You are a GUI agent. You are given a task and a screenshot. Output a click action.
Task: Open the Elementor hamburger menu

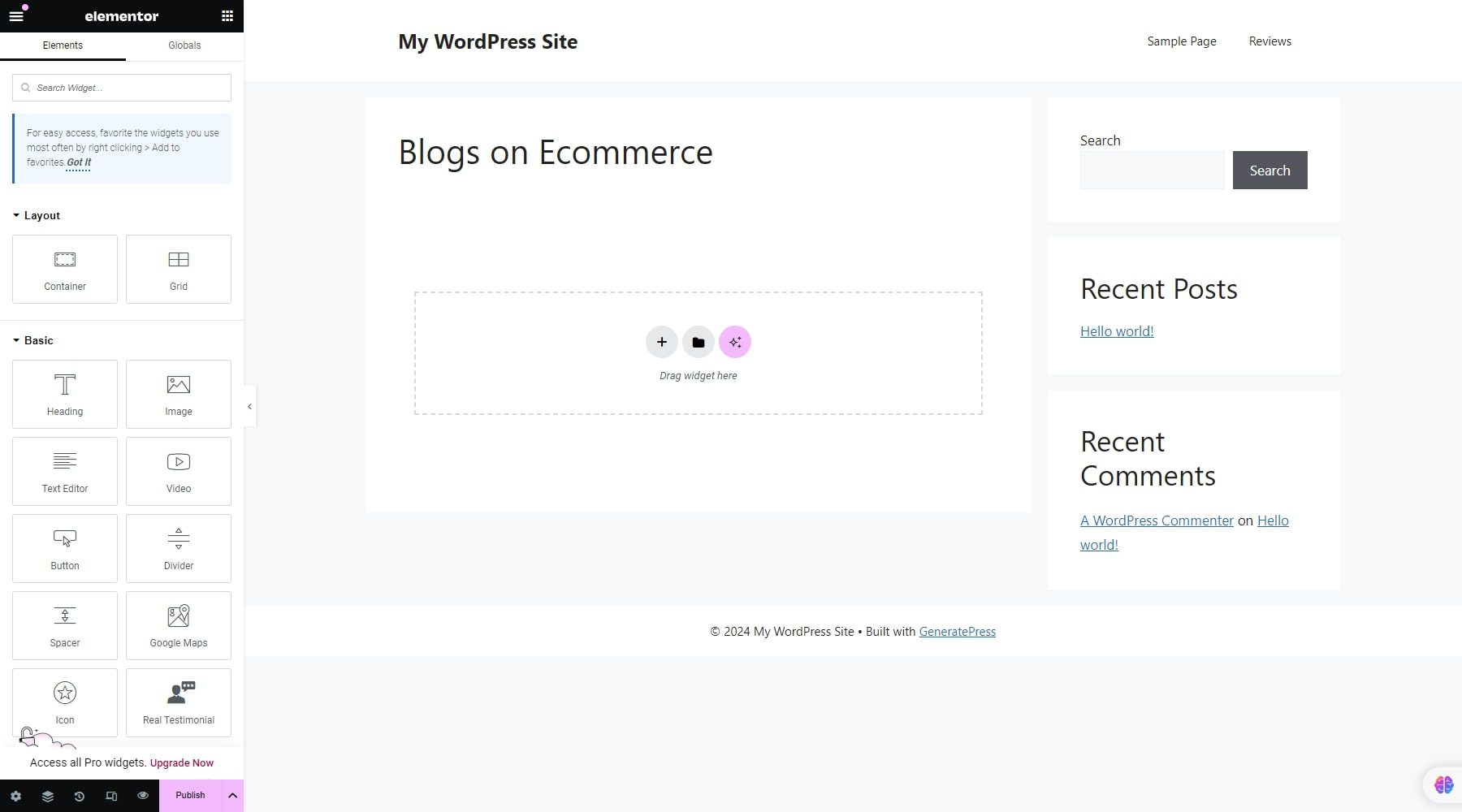(15, 15)
